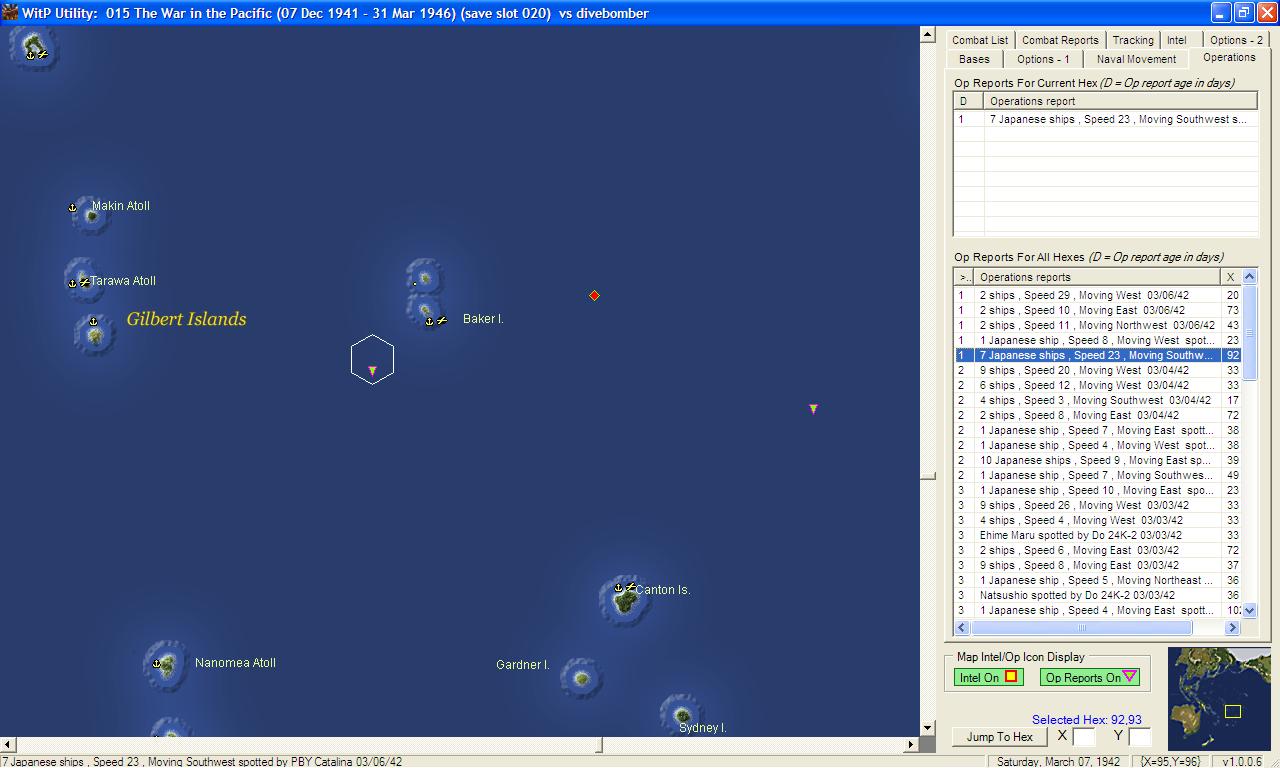This screenshot has width=1280, height=768.
Task: Click the All Hexes list scroll-down arrow
Action: tap(1250, 612)
